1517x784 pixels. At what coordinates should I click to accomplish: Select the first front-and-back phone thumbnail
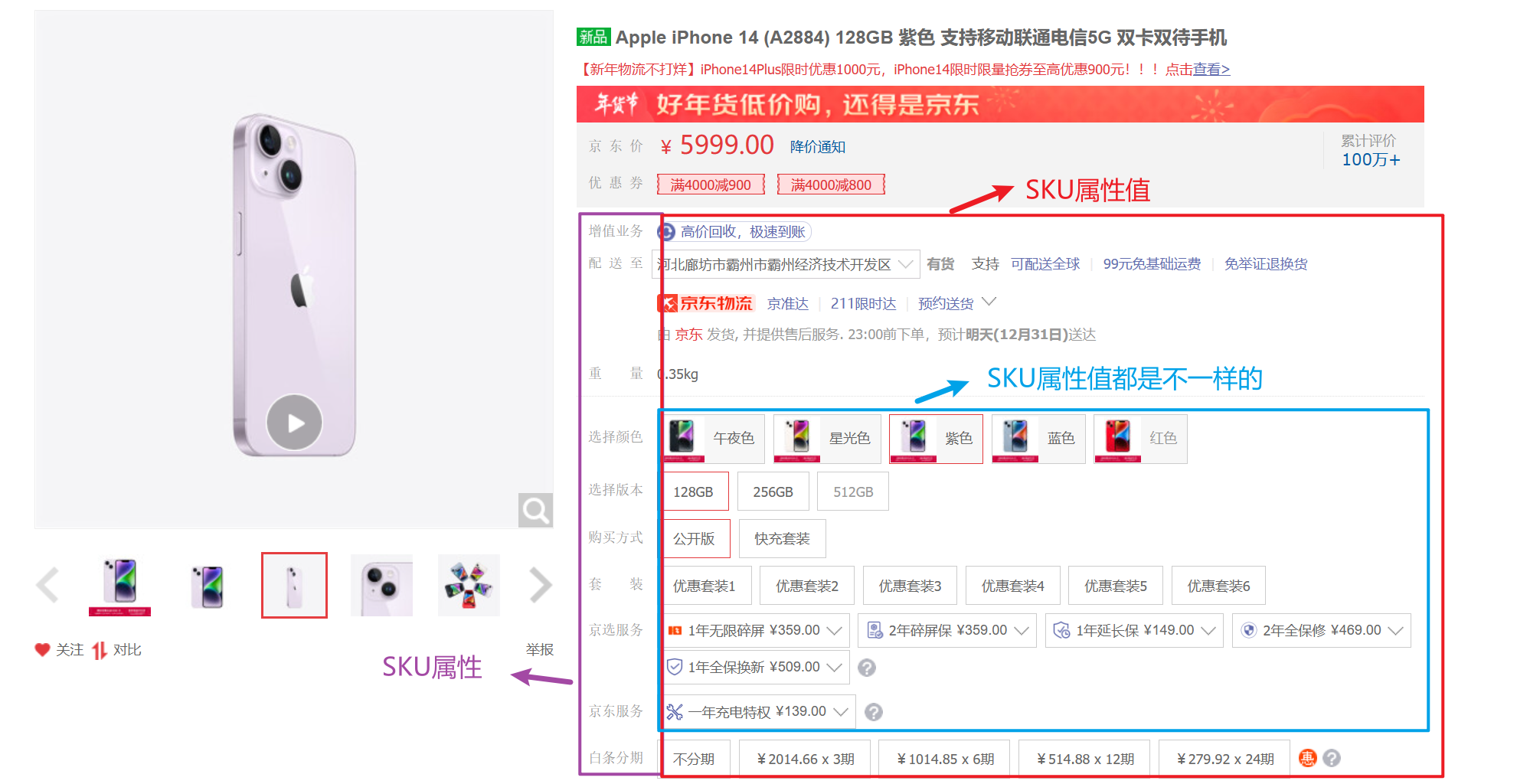click(119, 586)
